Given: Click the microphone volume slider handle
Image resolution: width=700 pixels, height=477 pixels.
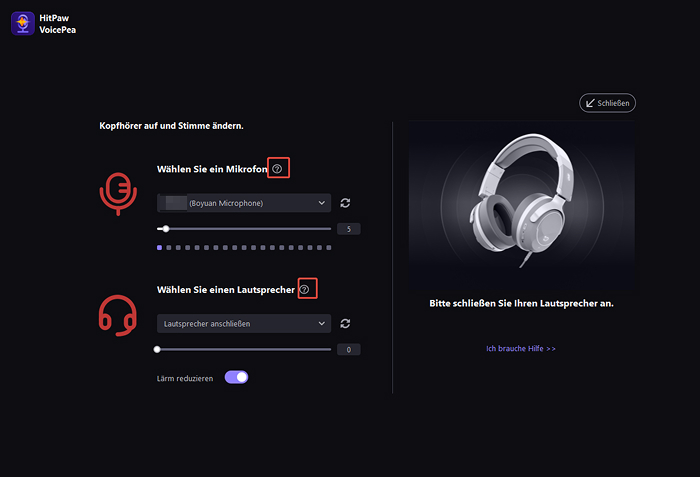Looking at the screenshot, I should [165, 229].
